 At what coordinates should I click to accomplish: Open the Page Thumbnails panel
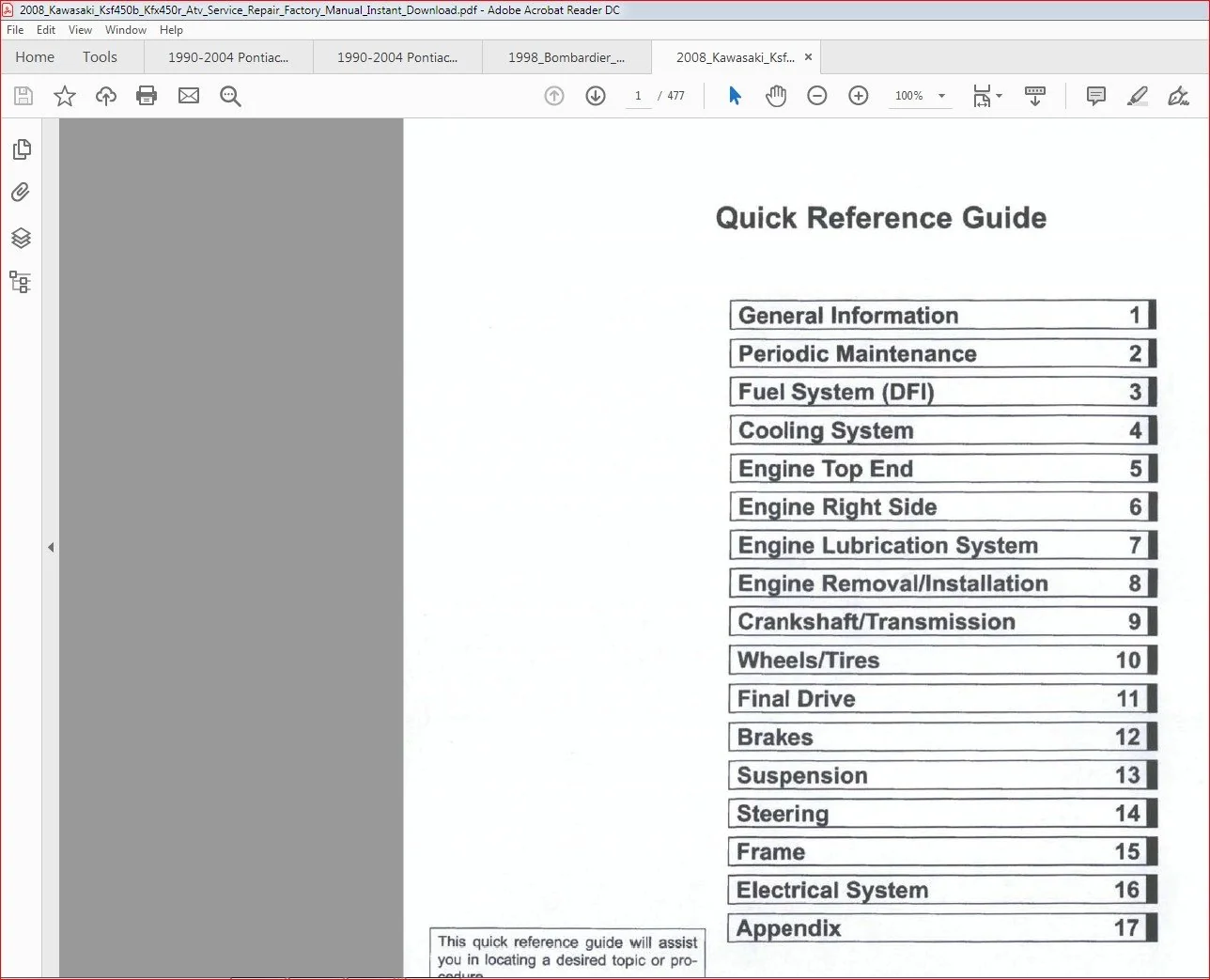(22, 149)
